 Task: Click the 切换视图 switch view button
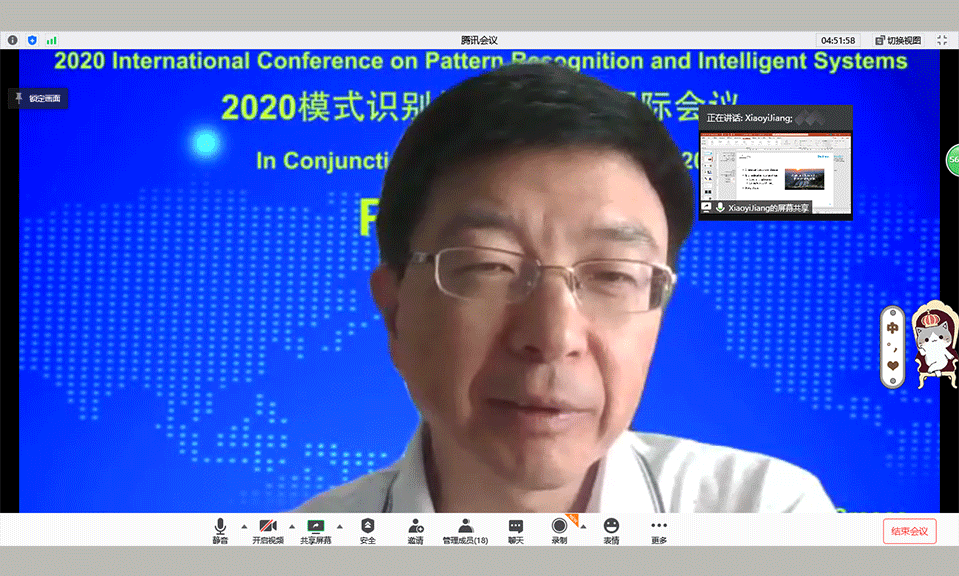click(x=897, y=40)
